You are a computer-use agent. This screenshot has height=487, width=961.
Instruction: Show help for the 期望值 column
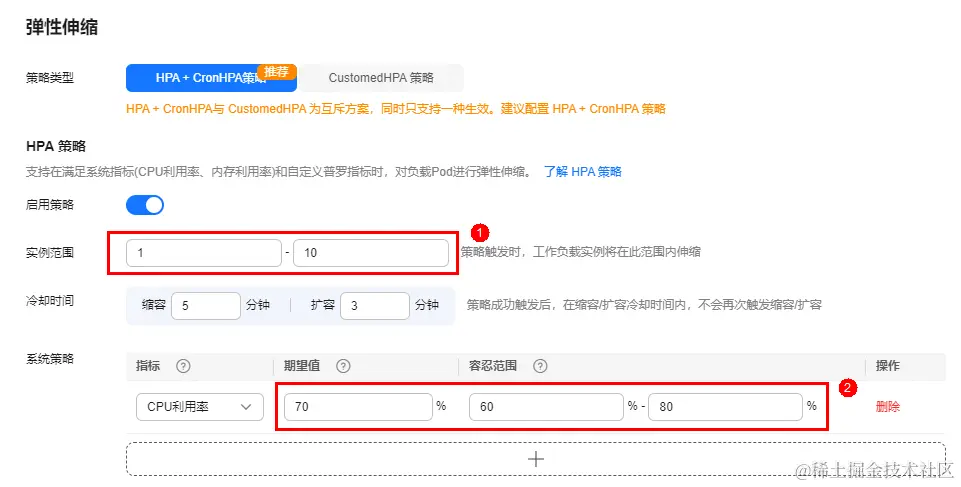[x=343, y=366]
